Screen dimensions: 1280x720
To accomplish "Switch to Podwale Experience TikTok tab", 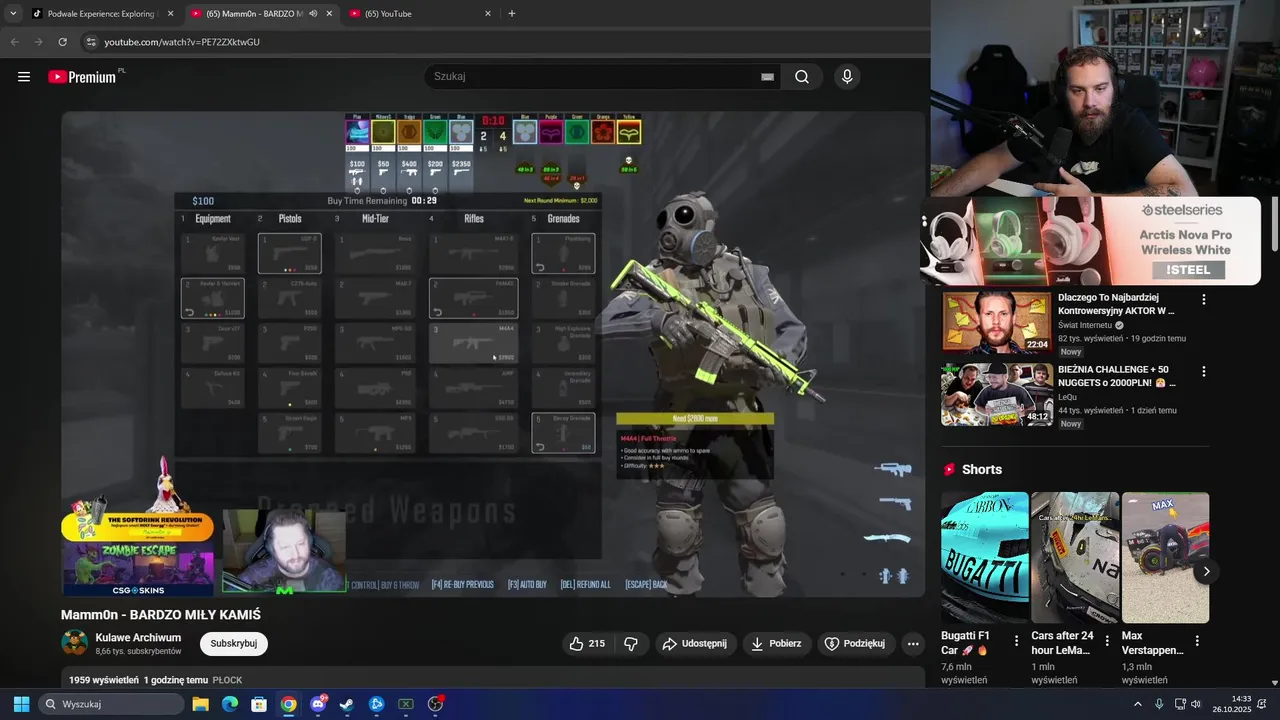I will pos(102,14).
